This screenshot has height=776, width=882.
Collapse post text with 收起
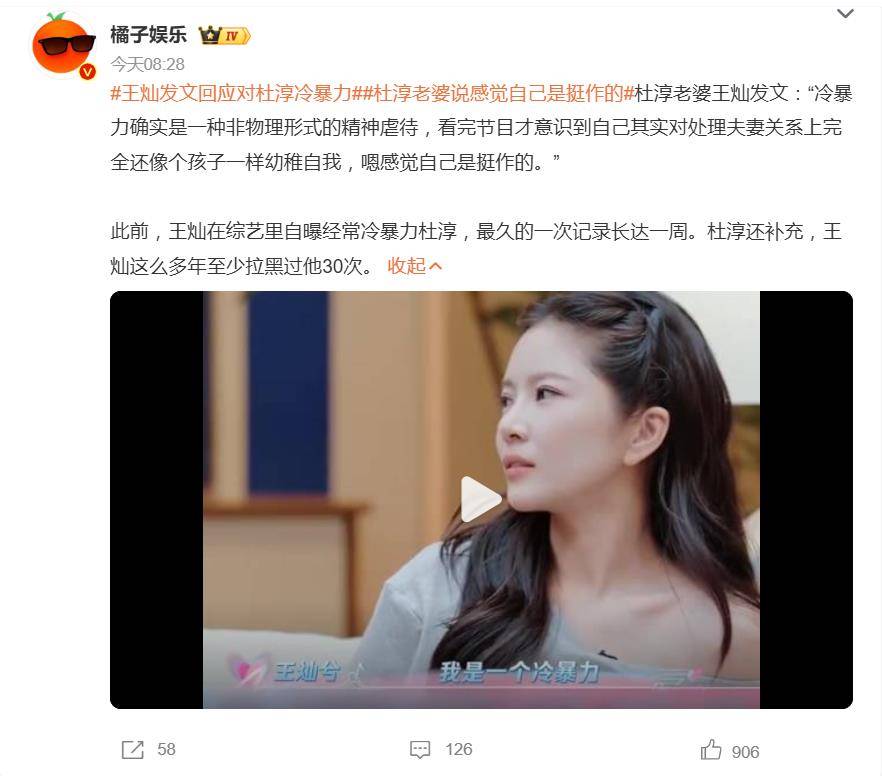[415, 266]
